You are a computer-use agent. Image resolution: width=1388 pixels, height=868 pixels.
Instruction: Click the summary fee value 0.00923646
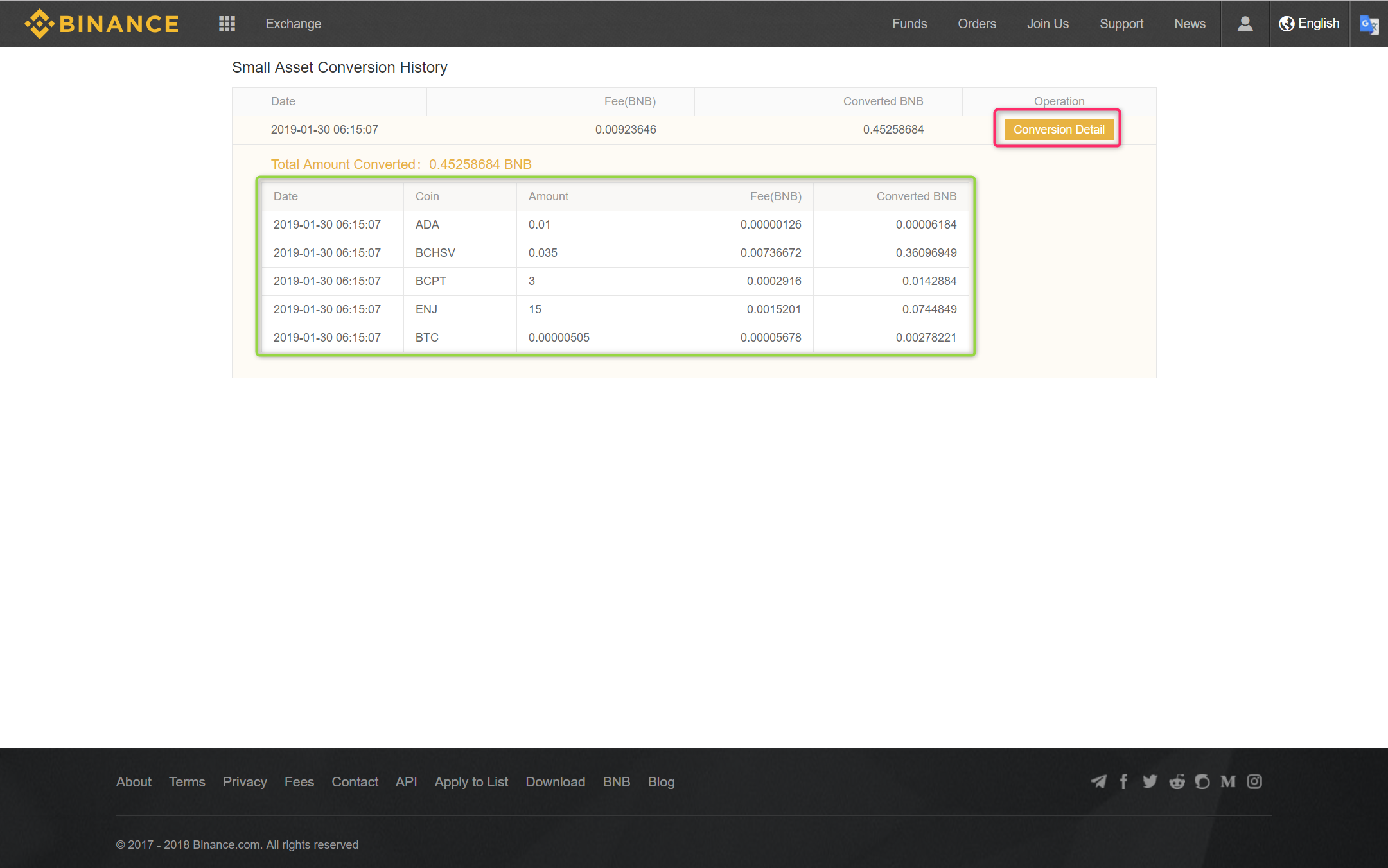point(626,130)
